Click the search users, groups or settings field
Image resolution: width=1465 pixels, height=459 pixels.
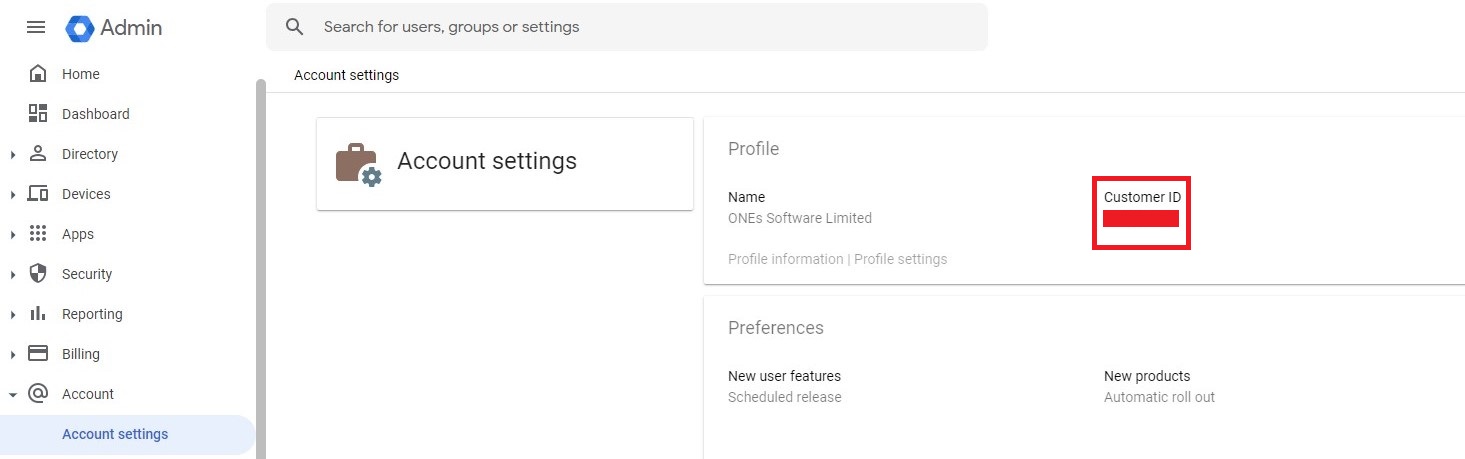point(640,27)
